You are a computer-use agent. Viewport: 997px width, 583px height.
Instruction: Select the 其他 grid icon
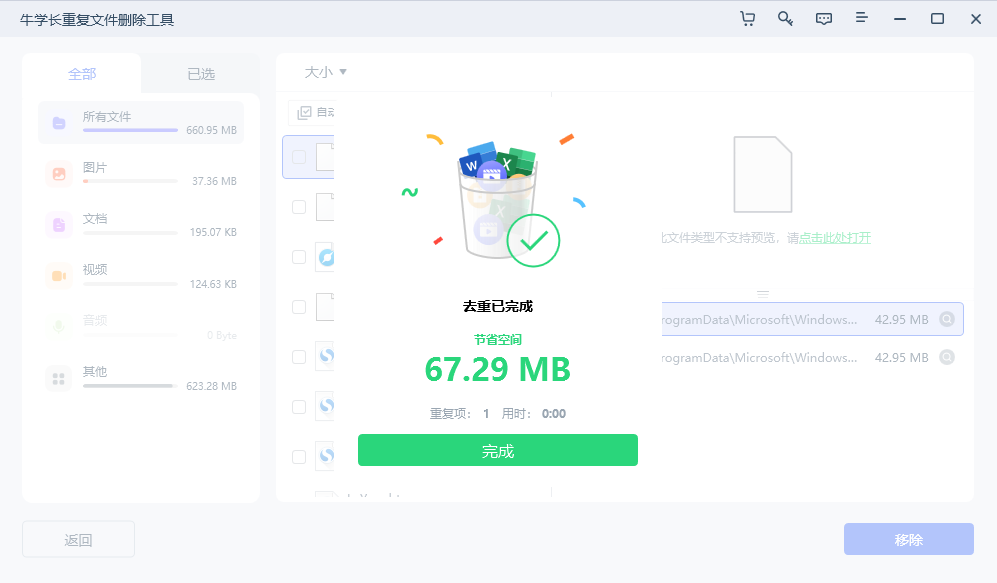click(x=59, y=378)
